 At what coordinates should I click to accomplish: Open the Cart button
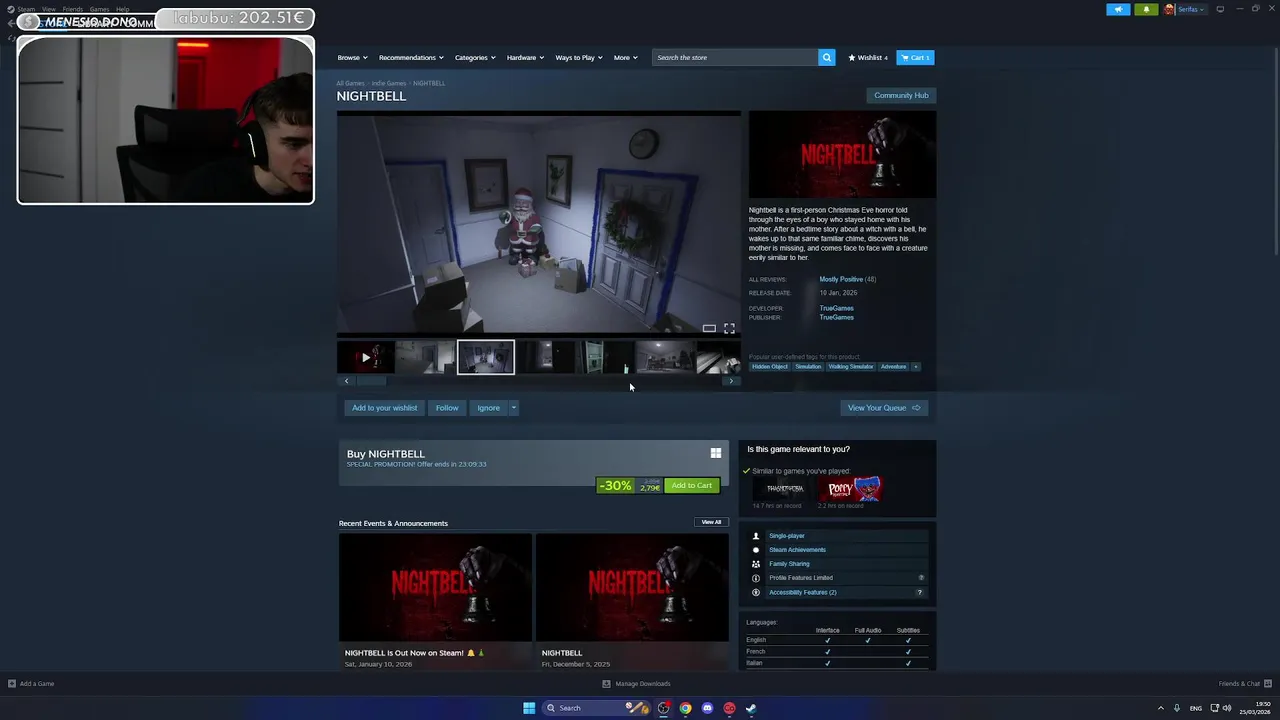click(915, 57)
